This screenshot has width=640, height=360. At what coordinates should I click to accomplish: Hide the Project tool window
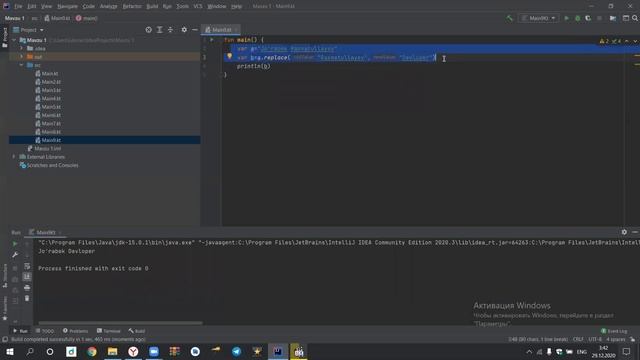[x=195, y=30]
